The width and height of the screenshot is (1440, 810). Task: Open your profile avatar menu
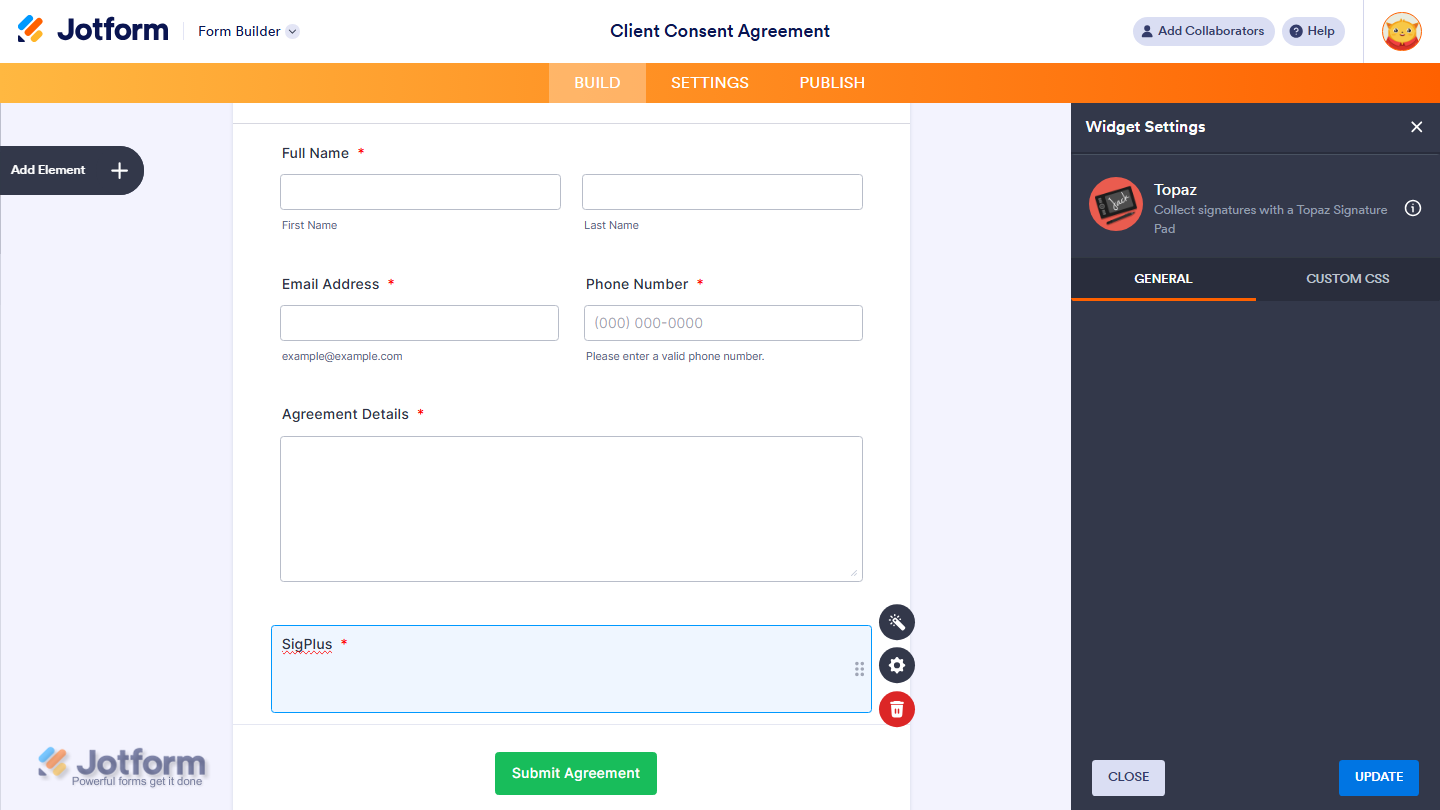tap(1401, 31)
